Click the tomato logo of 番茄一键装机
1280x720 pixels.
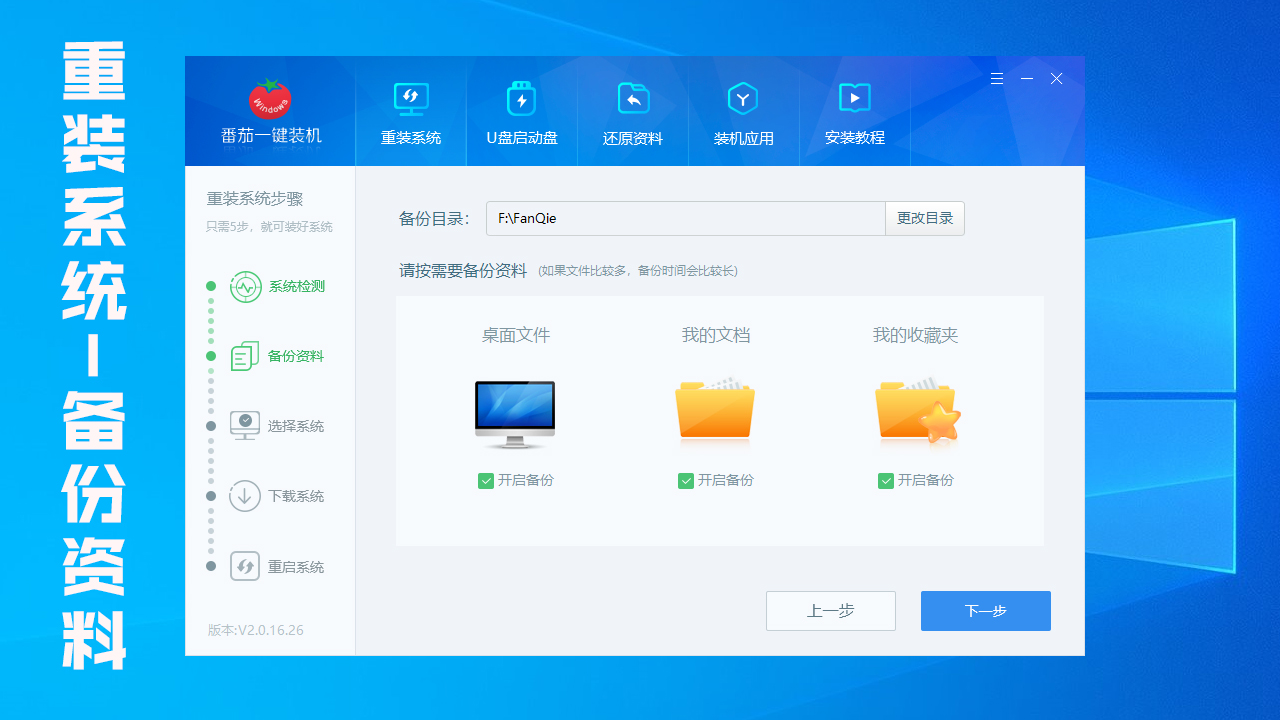coord(270,100)
